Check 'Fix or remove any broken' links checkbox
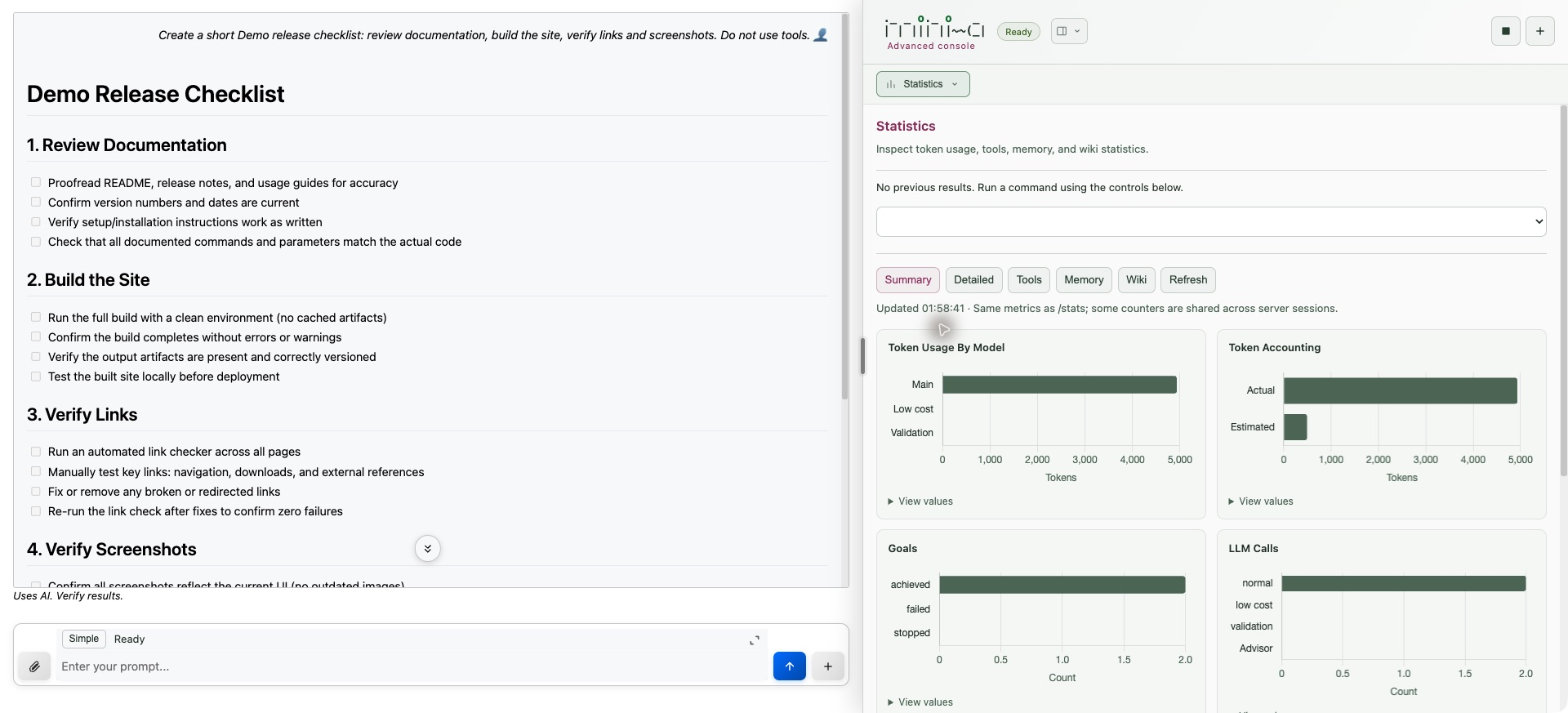Viewport: 1568px width, 713px height. point(36,492)
